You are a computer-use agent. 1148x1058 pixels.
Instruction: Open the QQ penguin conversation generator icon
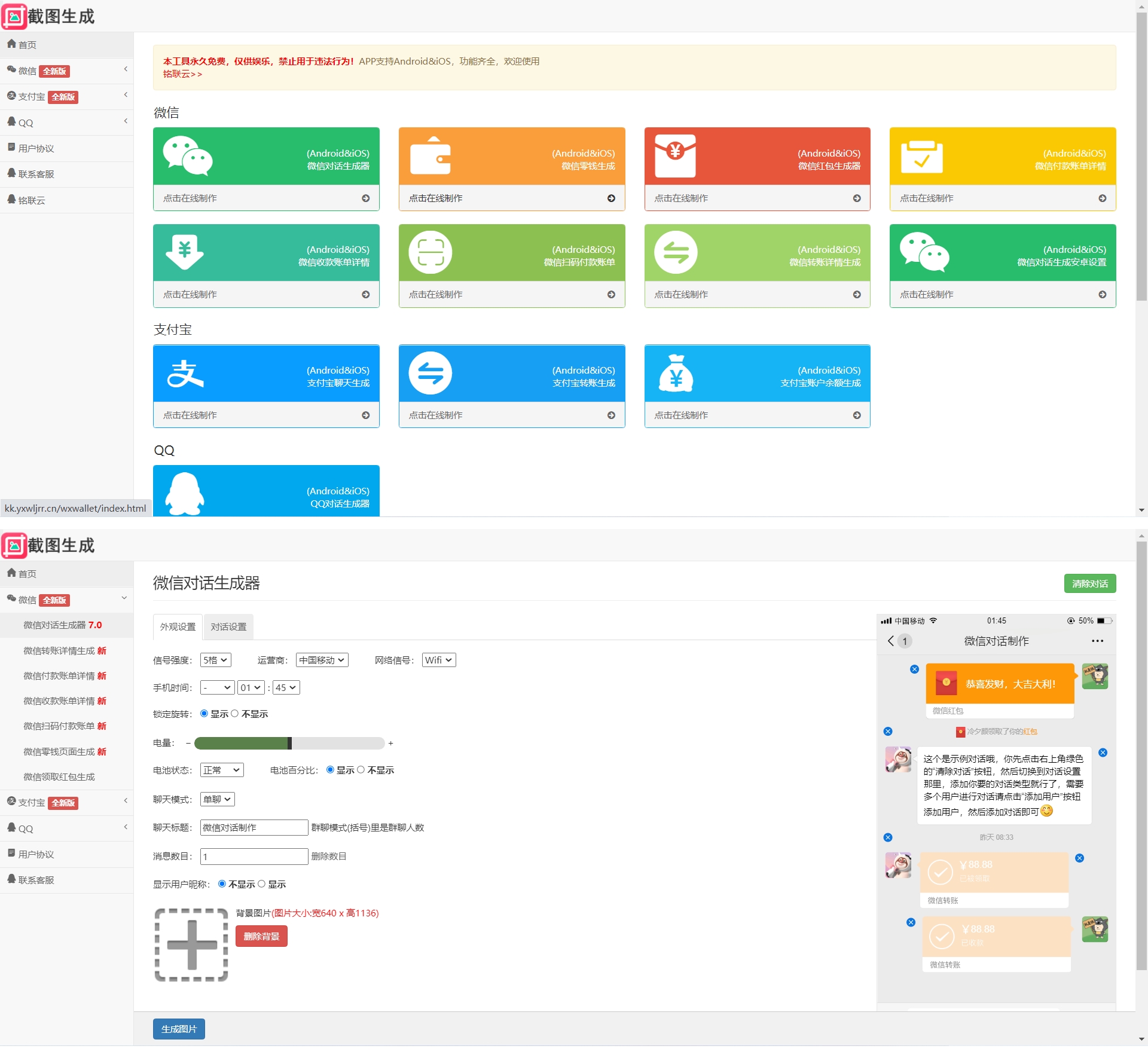185,493
